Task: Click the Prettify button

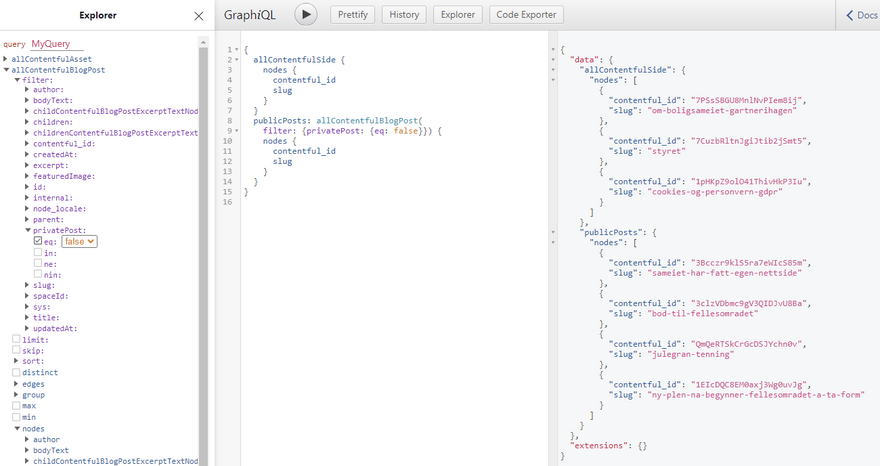Action: point(351,15)
